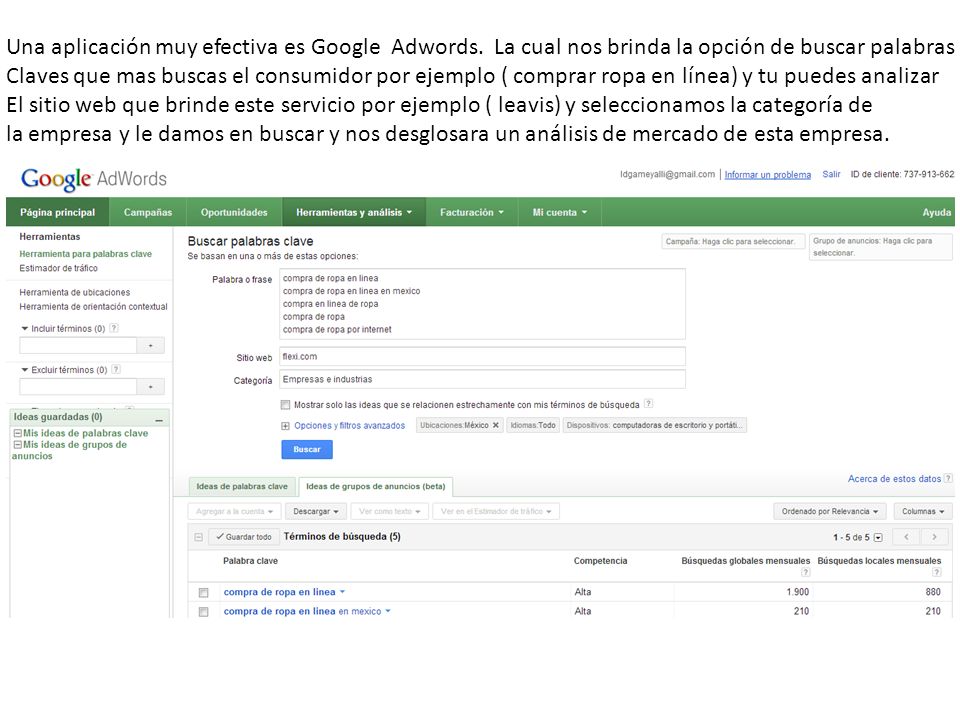This screenshot has height=720, width=960.
Task: Select checkbox for 'compra de ropa en linea'
Action: (203, 593)
